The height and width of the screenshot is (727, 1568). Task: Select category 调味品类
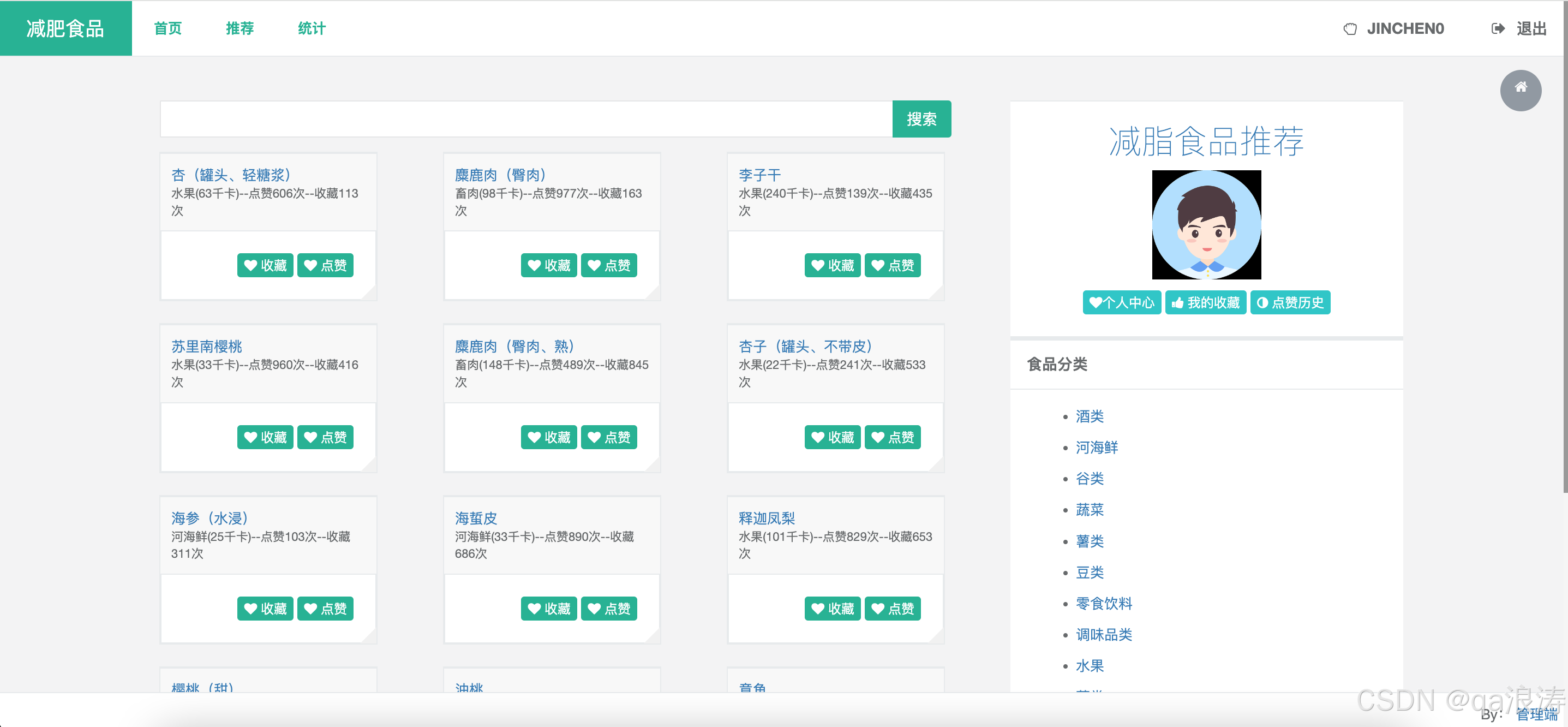pos(1104,634)
